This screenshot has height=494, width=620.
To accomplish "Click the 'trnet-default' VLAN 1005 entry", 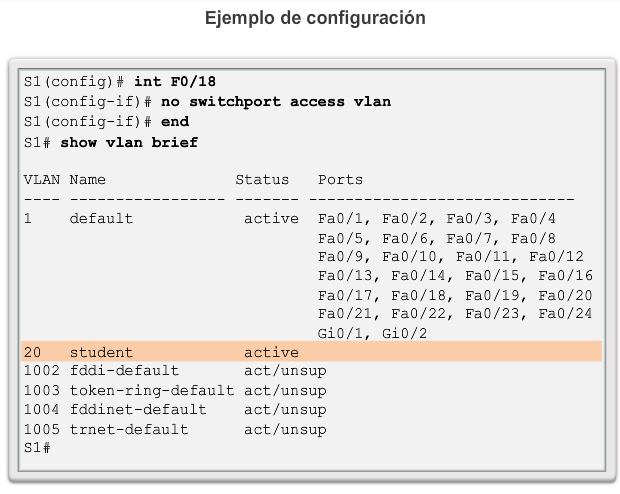I will pyautogui.click(x=129, y=429).
